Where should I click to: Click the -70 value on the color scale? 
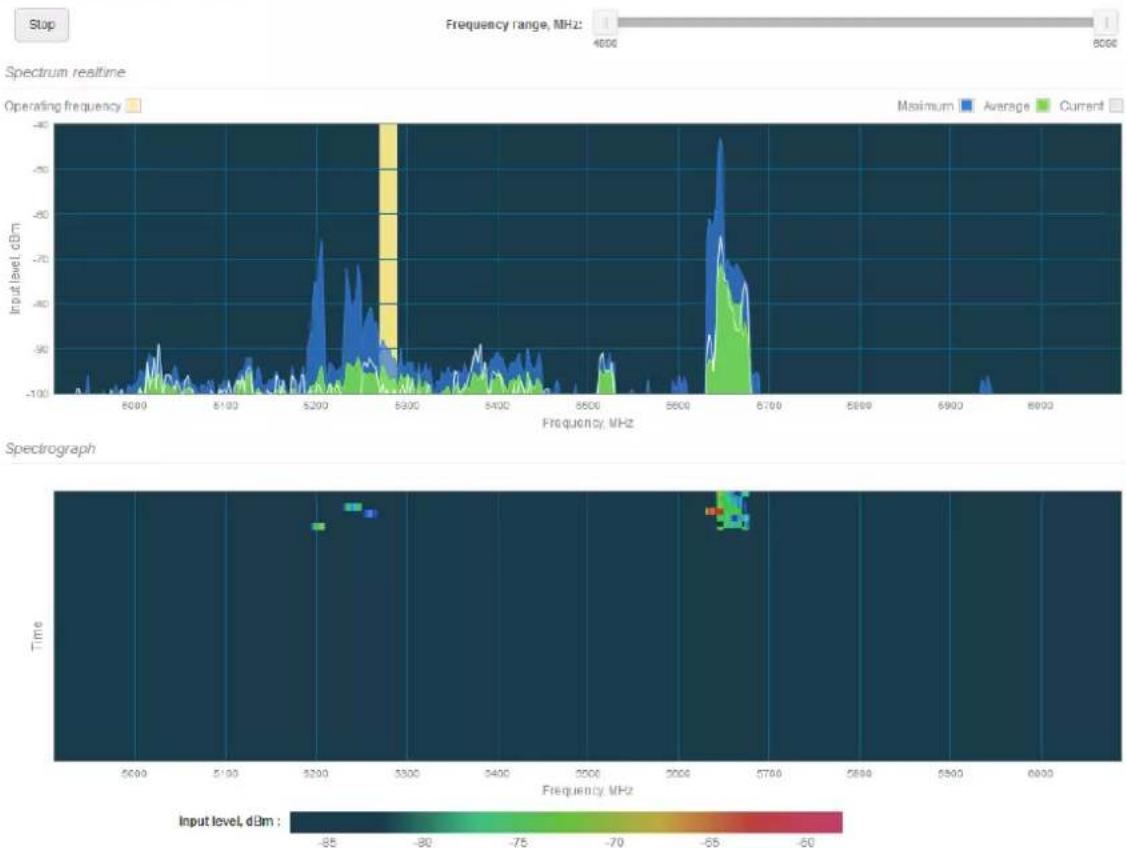[x=615, y=842]
